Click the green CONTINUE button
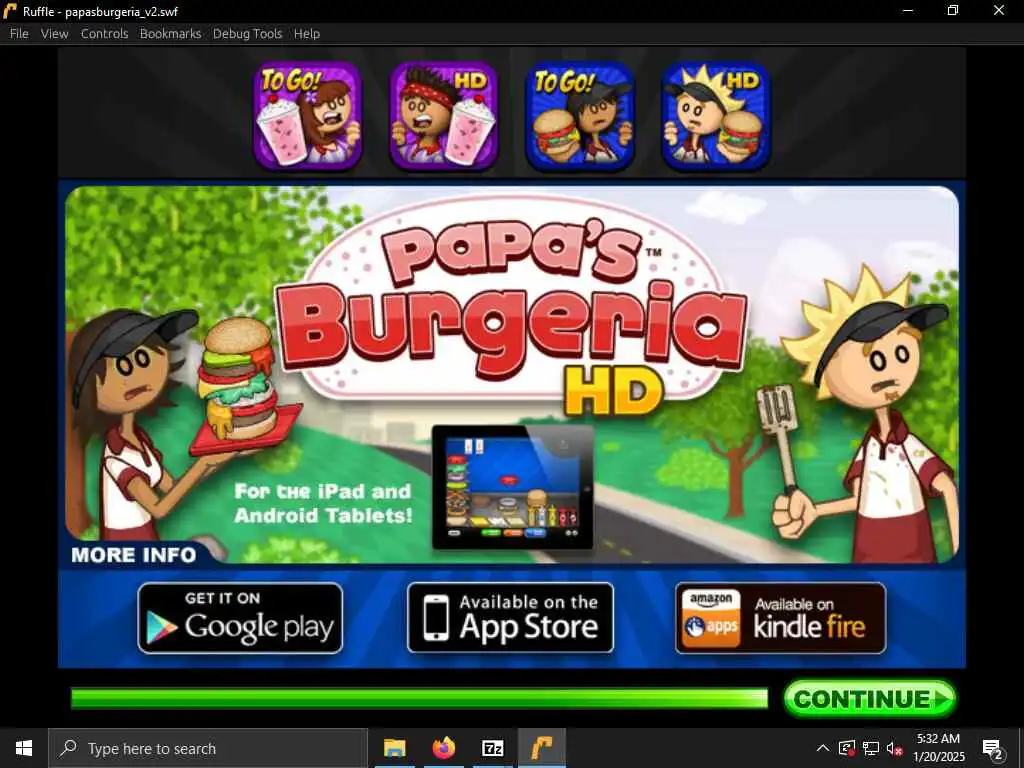This screenshot has width=1024, height=768. coord(870,699)
